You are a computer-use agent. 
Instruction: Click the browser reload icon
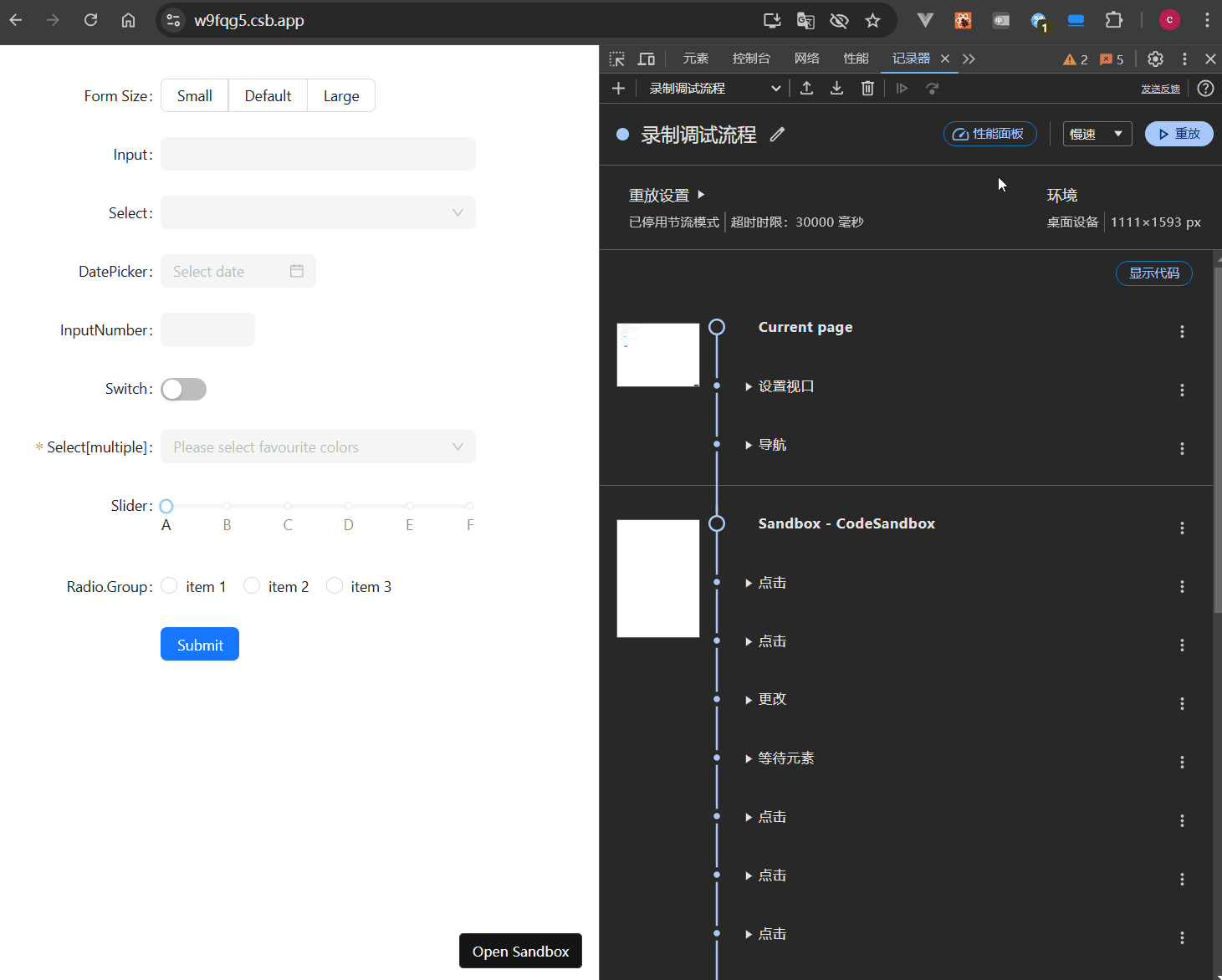90,20
